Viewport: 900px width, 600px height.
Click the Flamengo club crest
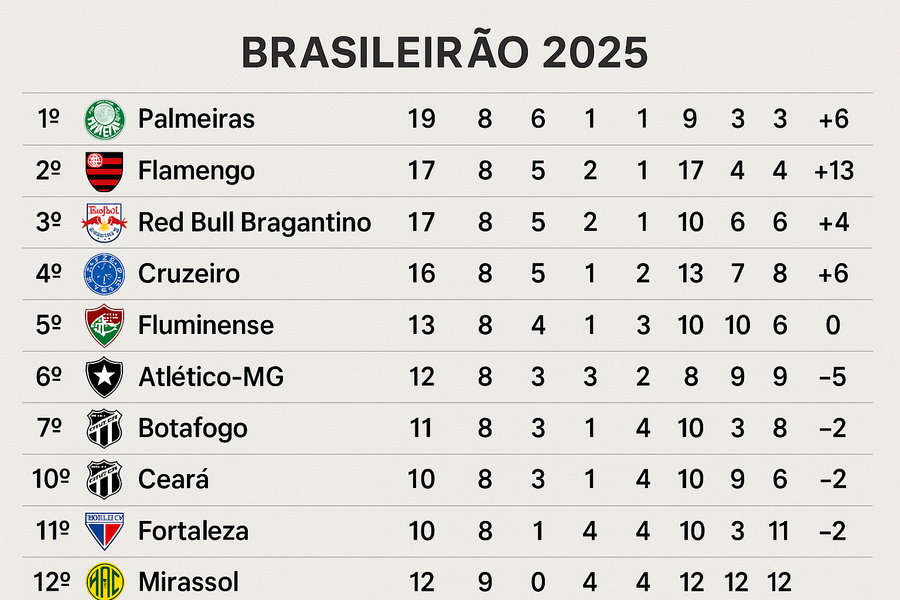click(104, 171)
